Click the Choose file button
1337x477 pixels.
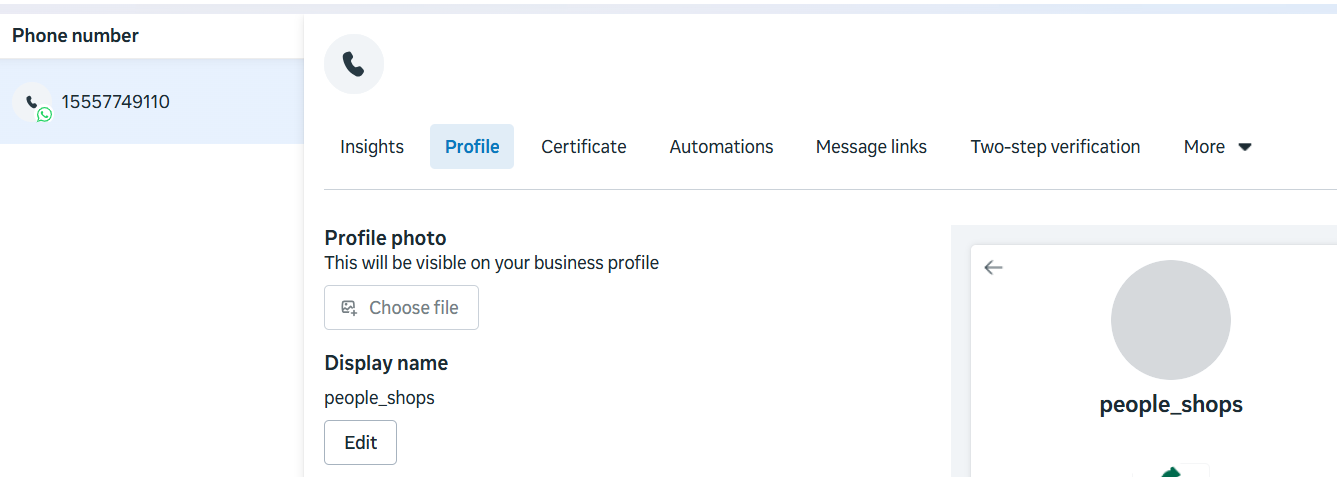tap(401, 308)
